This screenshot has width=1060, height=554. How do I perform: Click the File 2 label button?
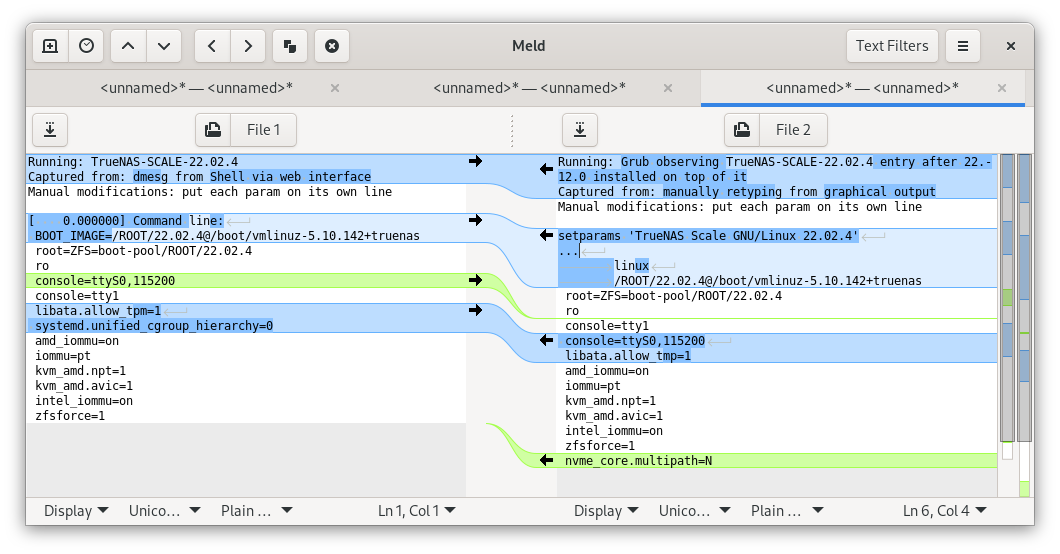(x=792, y=130)
